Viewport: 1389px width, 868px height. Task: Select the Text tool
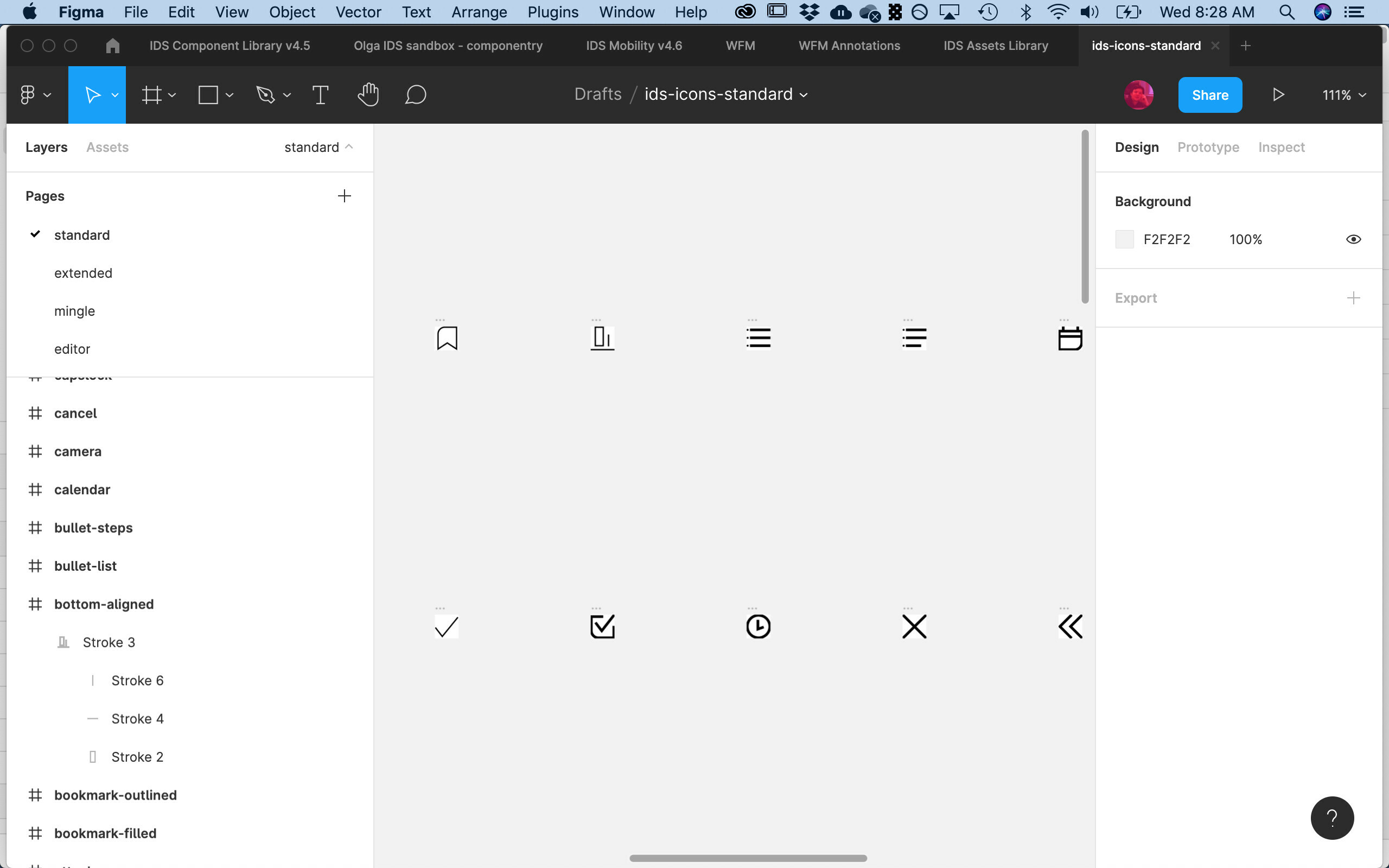[320, 95]
